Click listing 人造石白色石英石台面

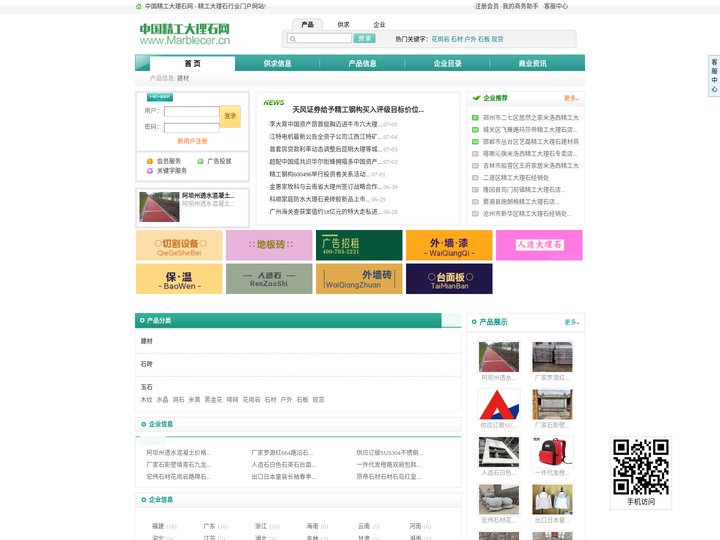[x=283, y=465]
